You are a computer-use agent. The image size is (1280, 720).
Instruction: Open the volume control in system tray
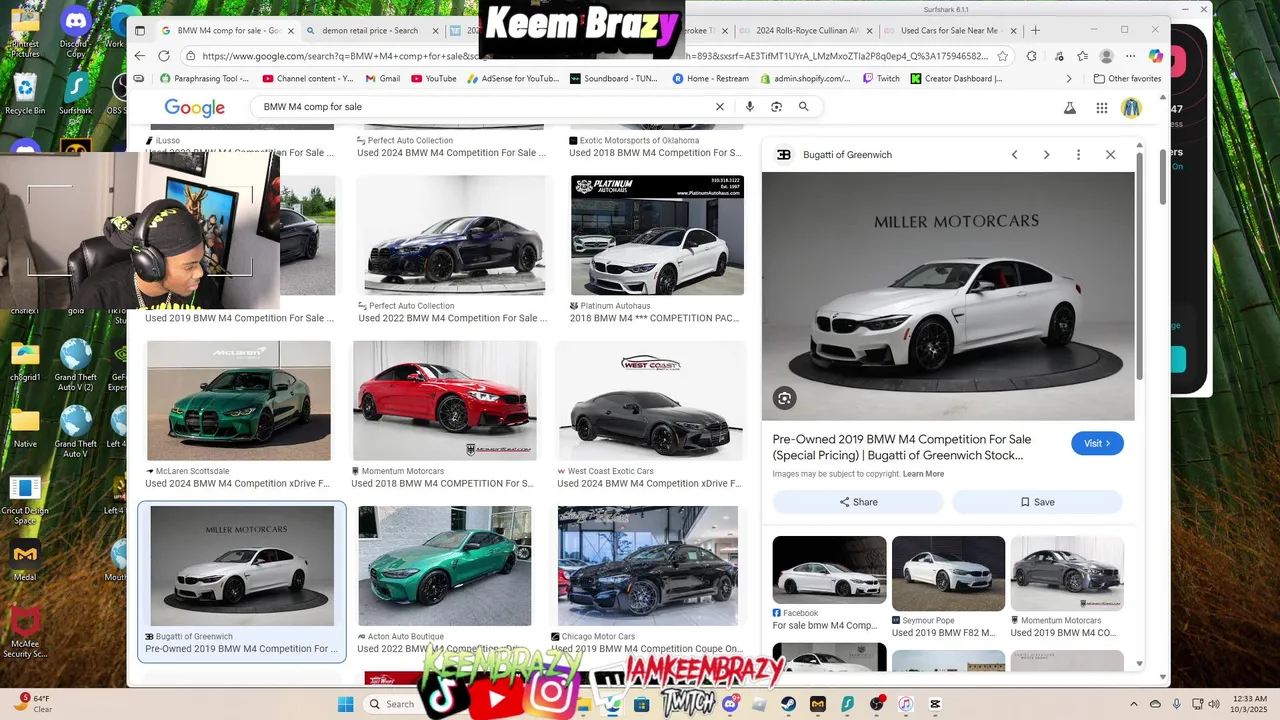[1214, 704]
